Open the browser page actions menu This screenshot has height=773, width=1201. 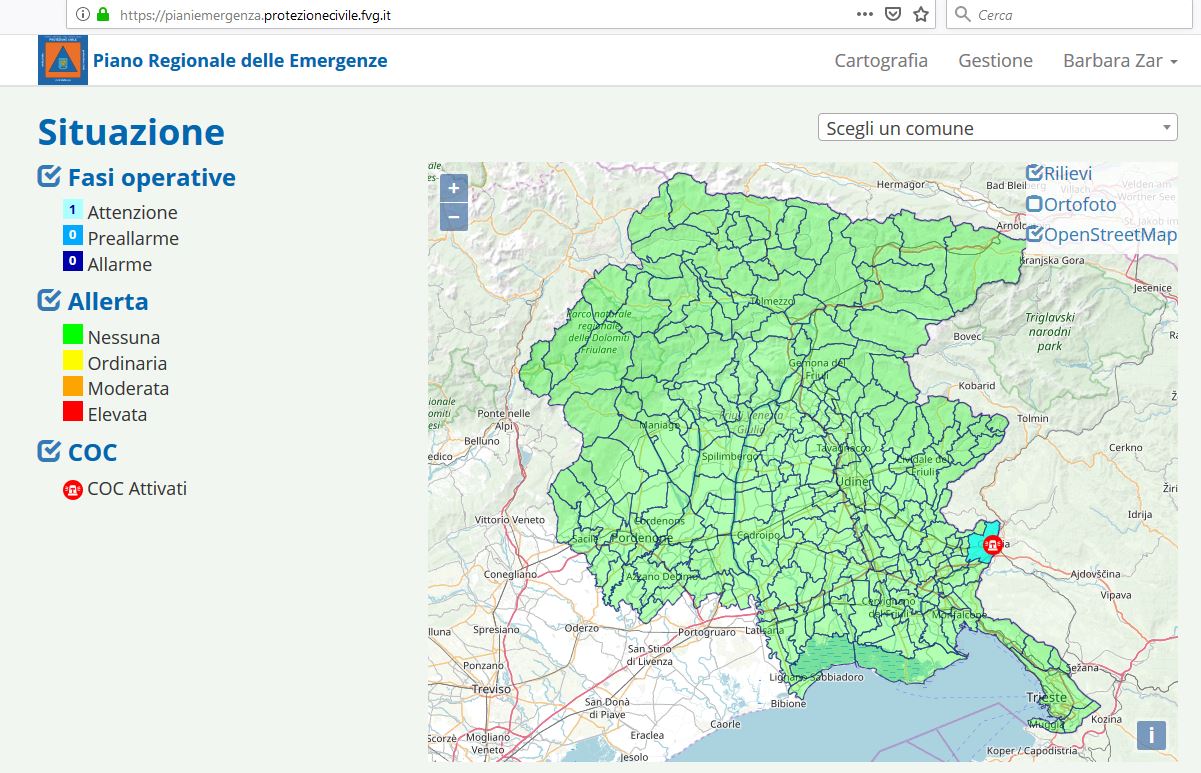click(865, 15)
